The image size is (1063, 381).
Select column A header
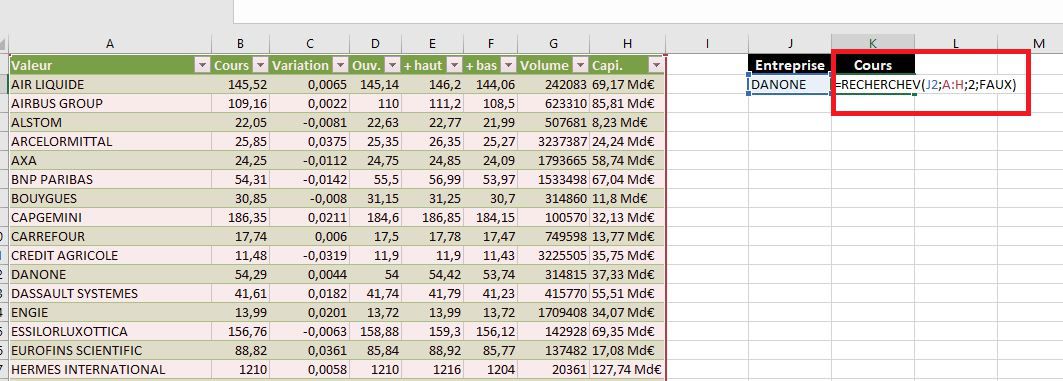coord(110,43)
